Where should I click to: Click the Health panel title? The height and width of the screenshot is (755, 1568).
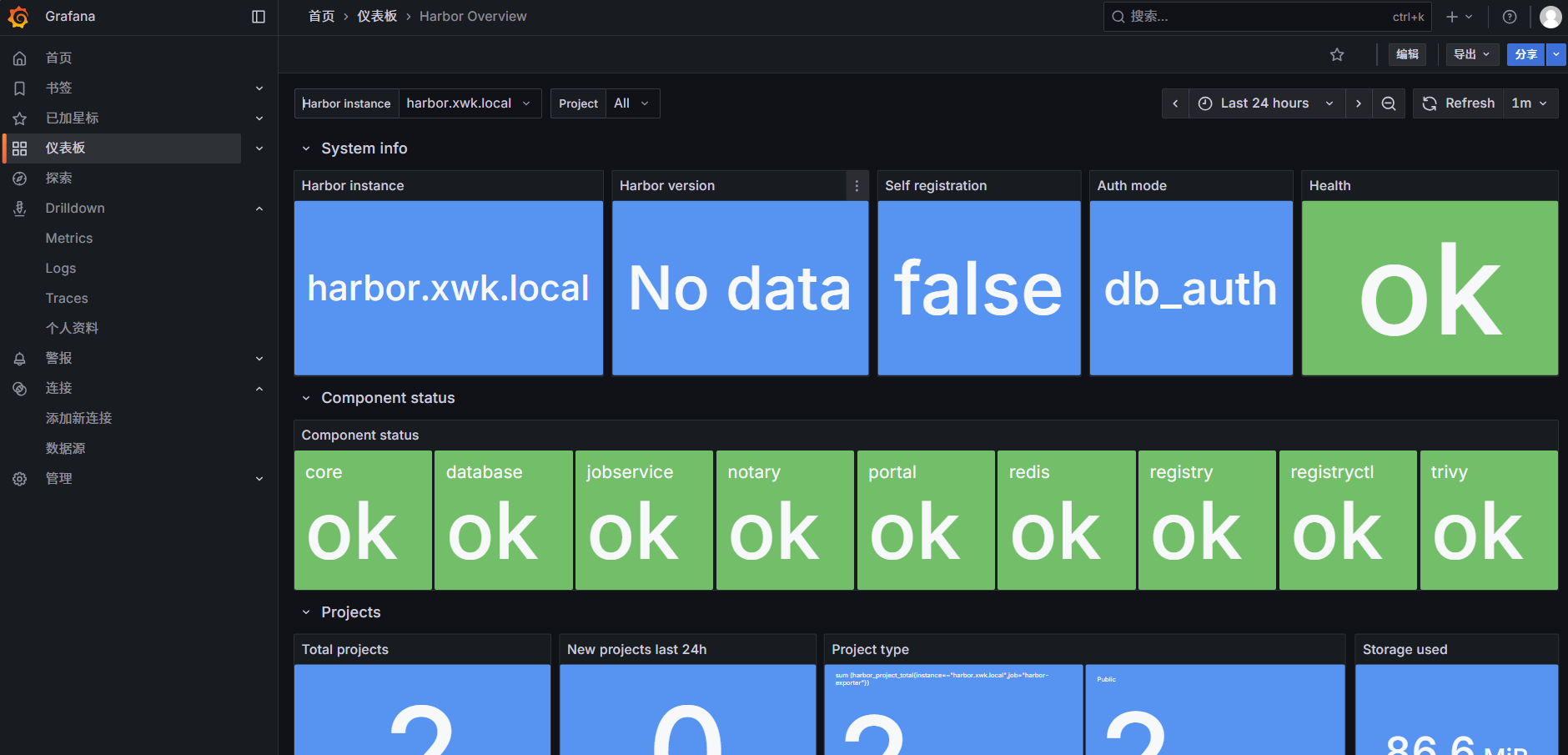pos(1329,186)
